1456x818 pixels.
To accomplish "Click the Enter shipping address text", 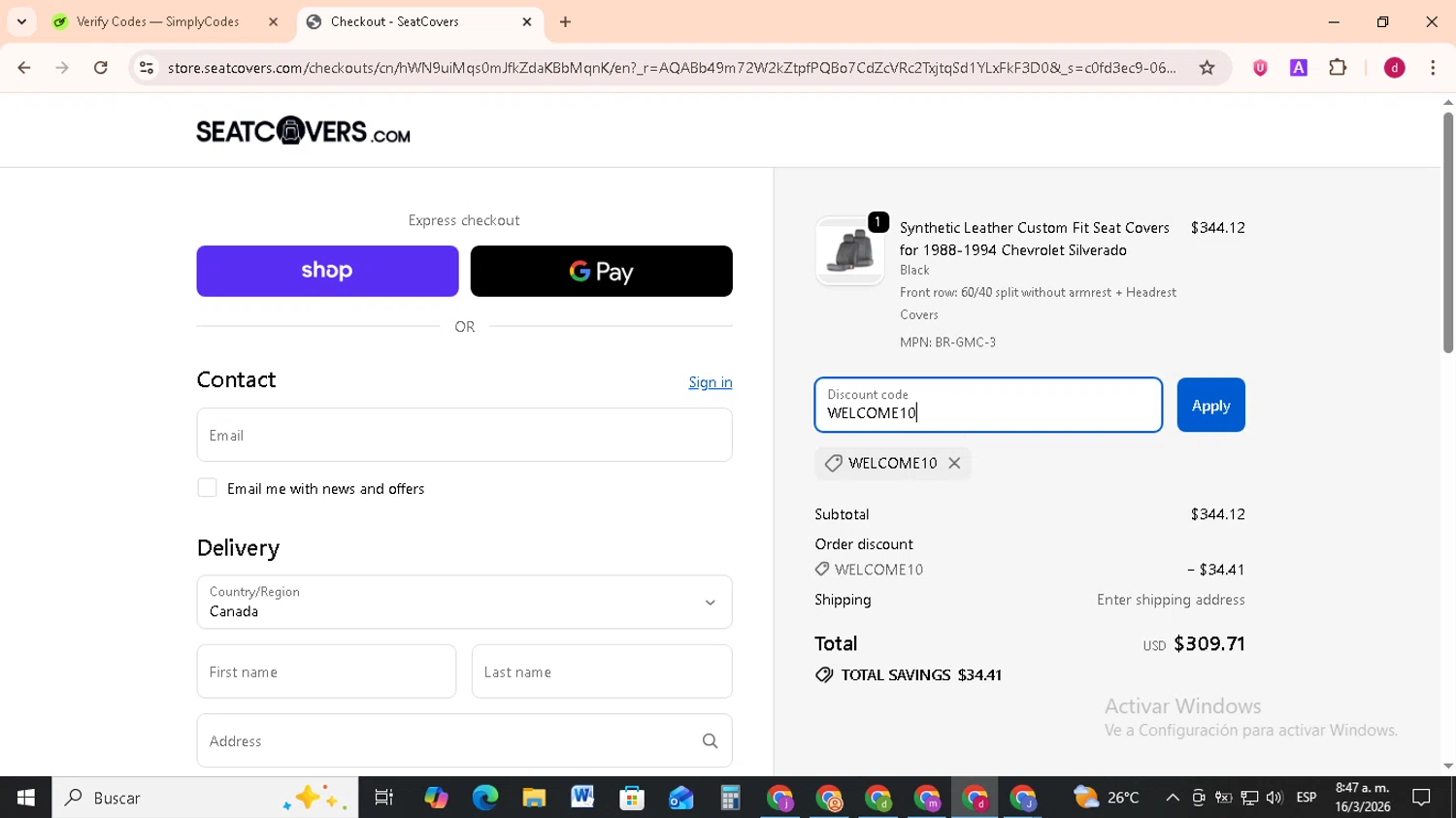I will (x=1171, y=600).
